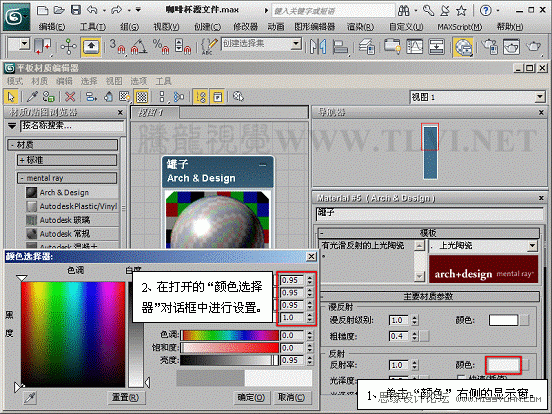The image size is (552, 414).
Task: Select and manipulate tool icon
Action: coord(68,46)
